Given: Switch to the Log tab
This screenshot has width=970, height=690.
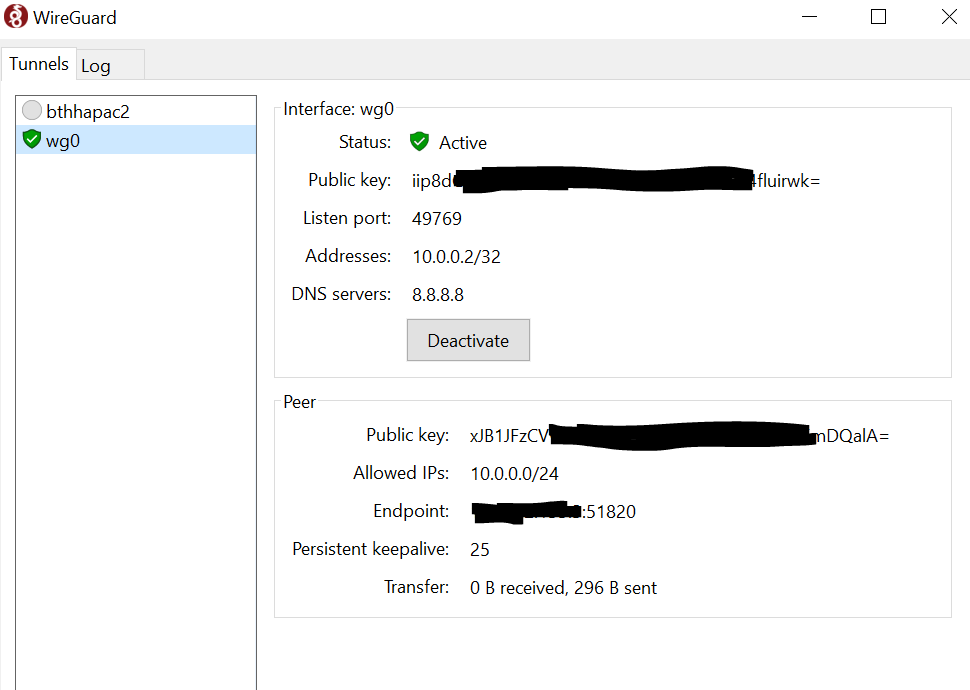Looking at the screenshot, I should click(x=96, y=66).
